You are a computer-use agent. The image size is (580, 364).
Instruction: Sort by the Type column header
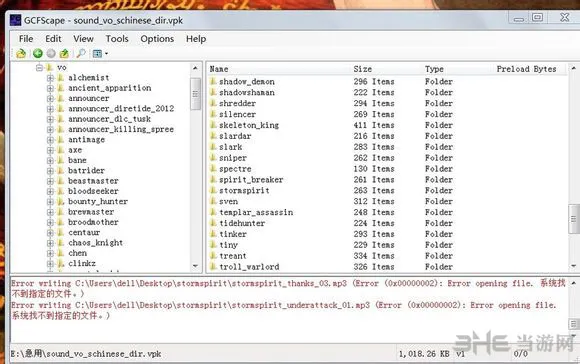(x=434, y=69)
